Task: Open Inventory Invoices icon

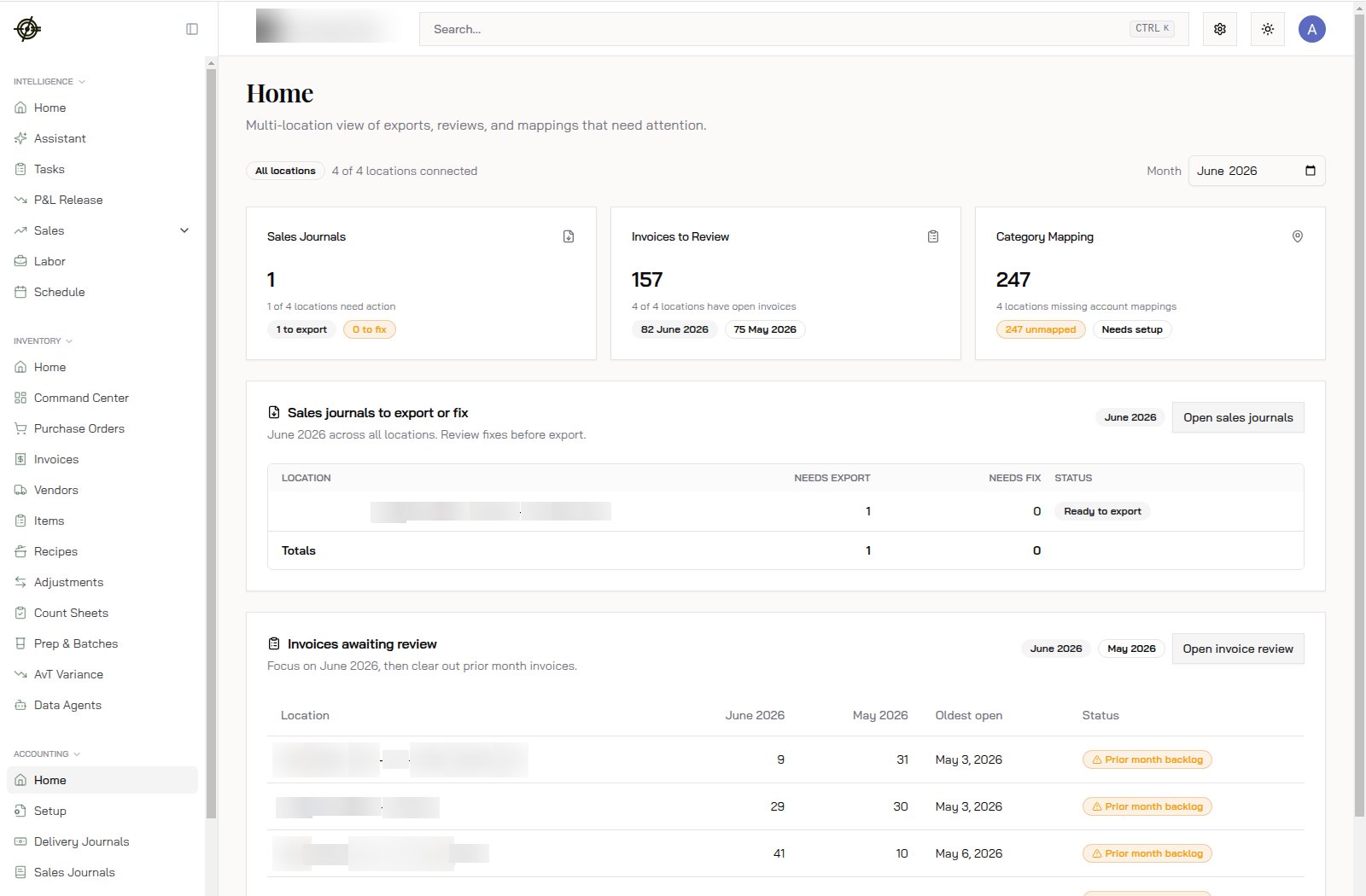Action: pyautogui.click(x=20, y=459)
